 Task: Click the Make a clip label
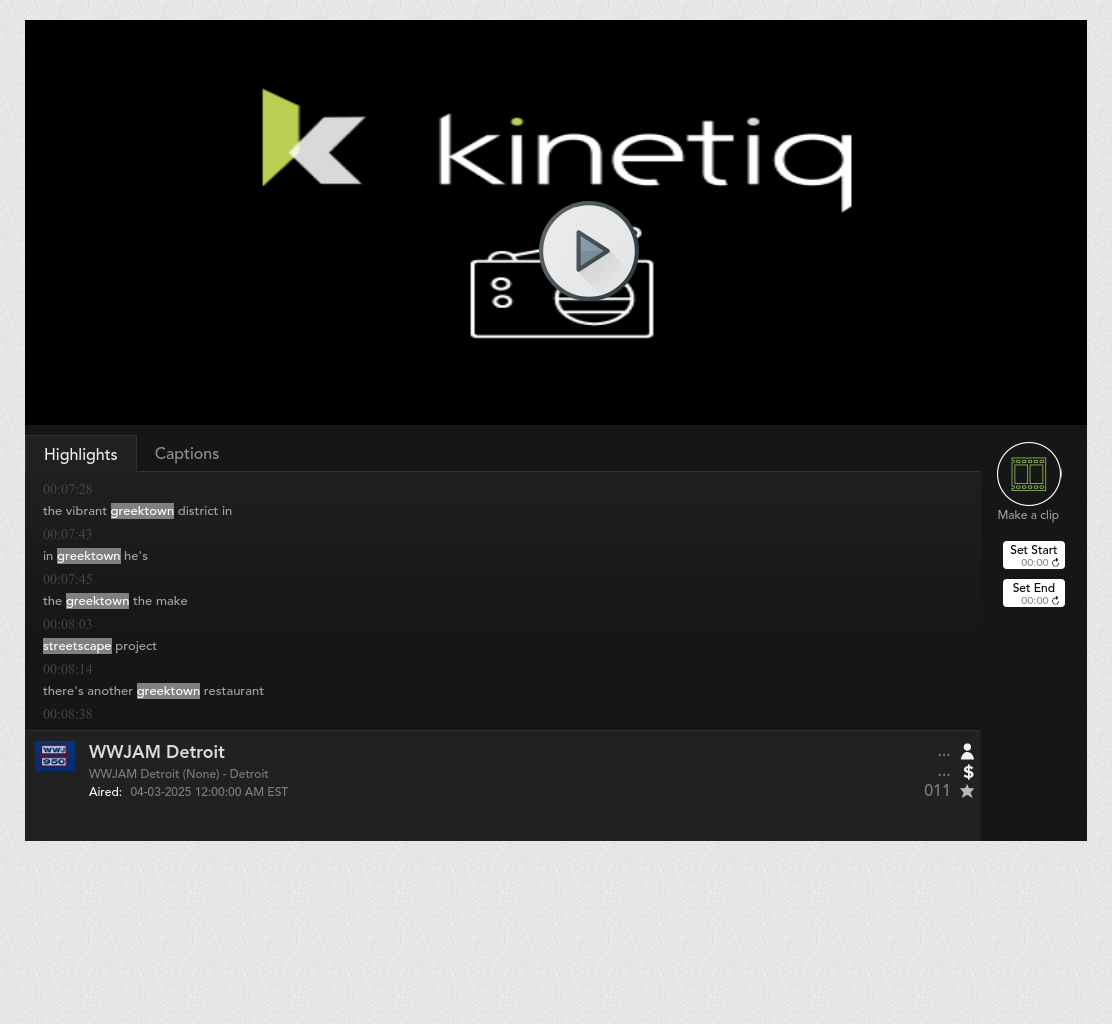pyautogui.click(x=1028, y=516)
